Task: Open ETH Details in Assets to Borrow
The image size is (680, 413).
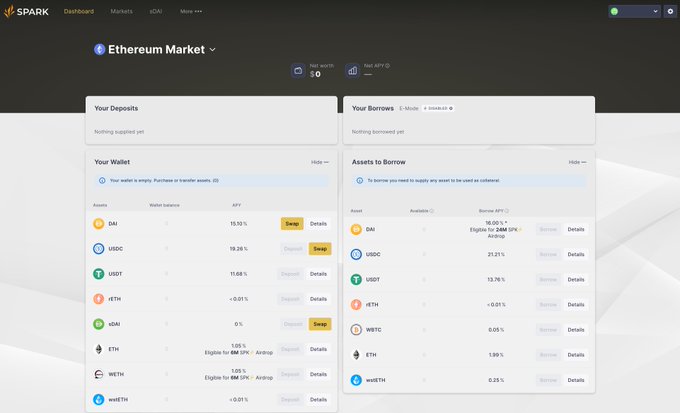Action: point(576,355)
